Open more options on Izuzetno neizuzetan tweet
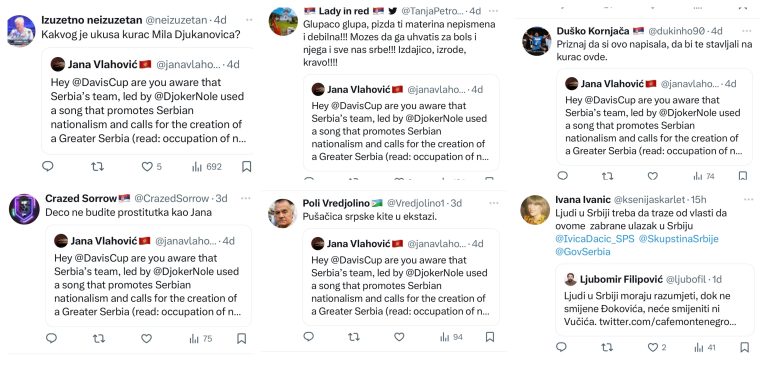 [x=250, y=20]
